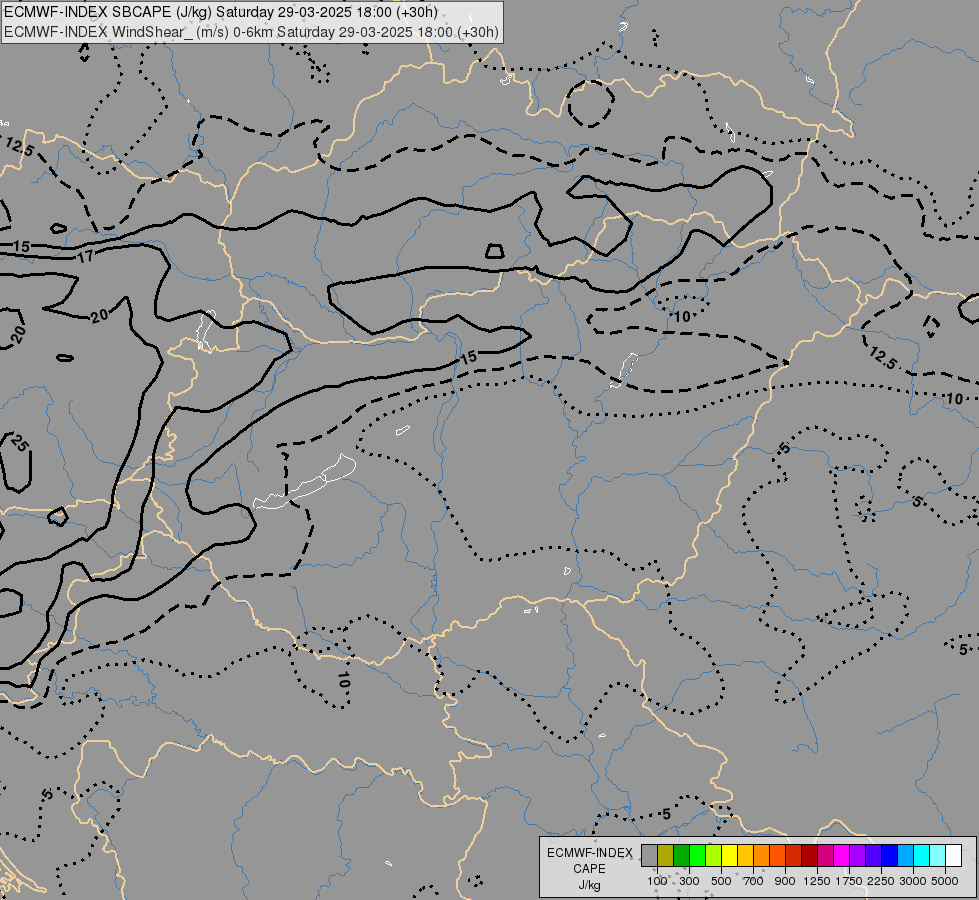Click the legend value '300'
This screenshot has height=900, width=979.
point(689,881)
